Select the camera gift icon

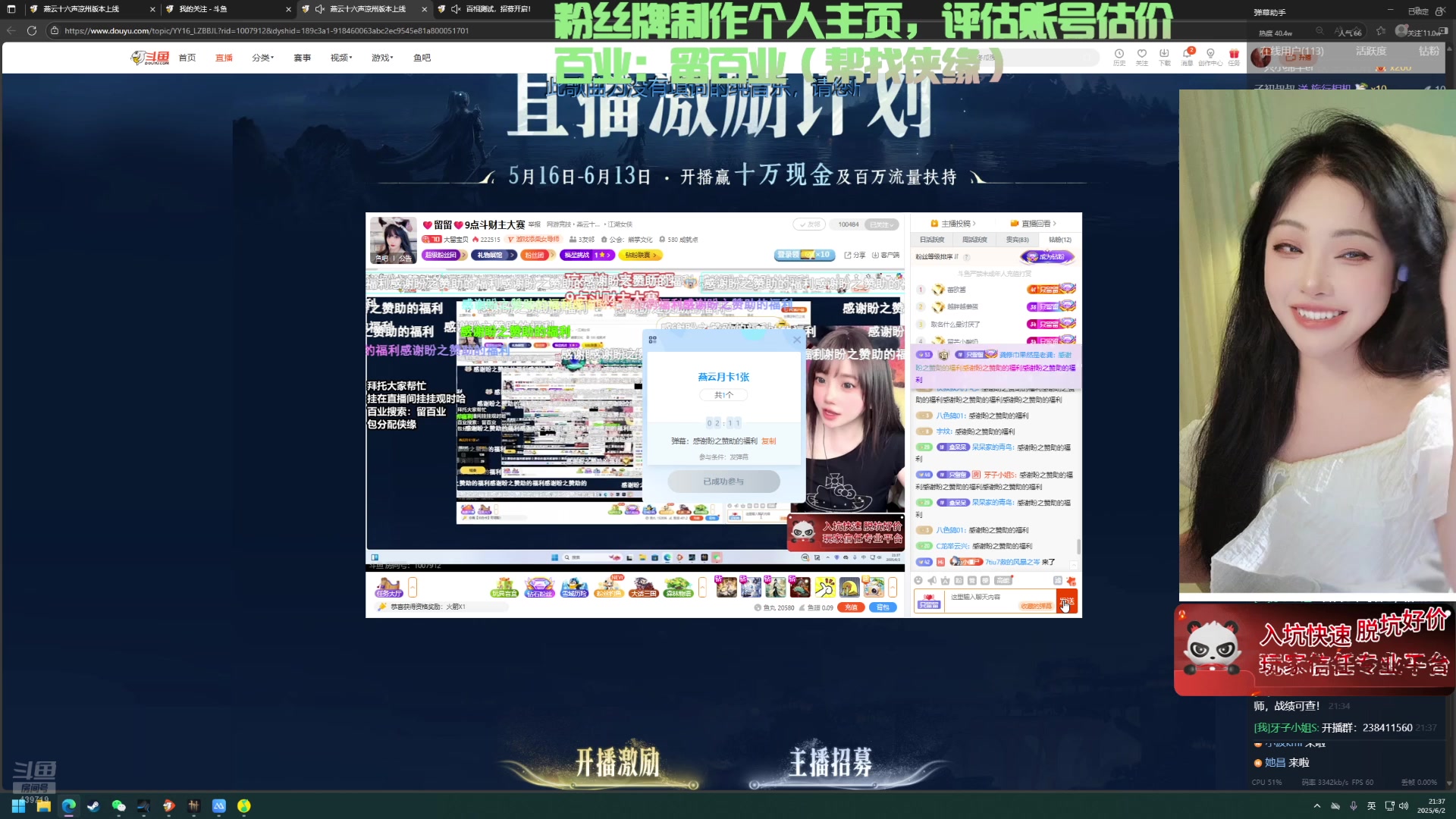874,587
